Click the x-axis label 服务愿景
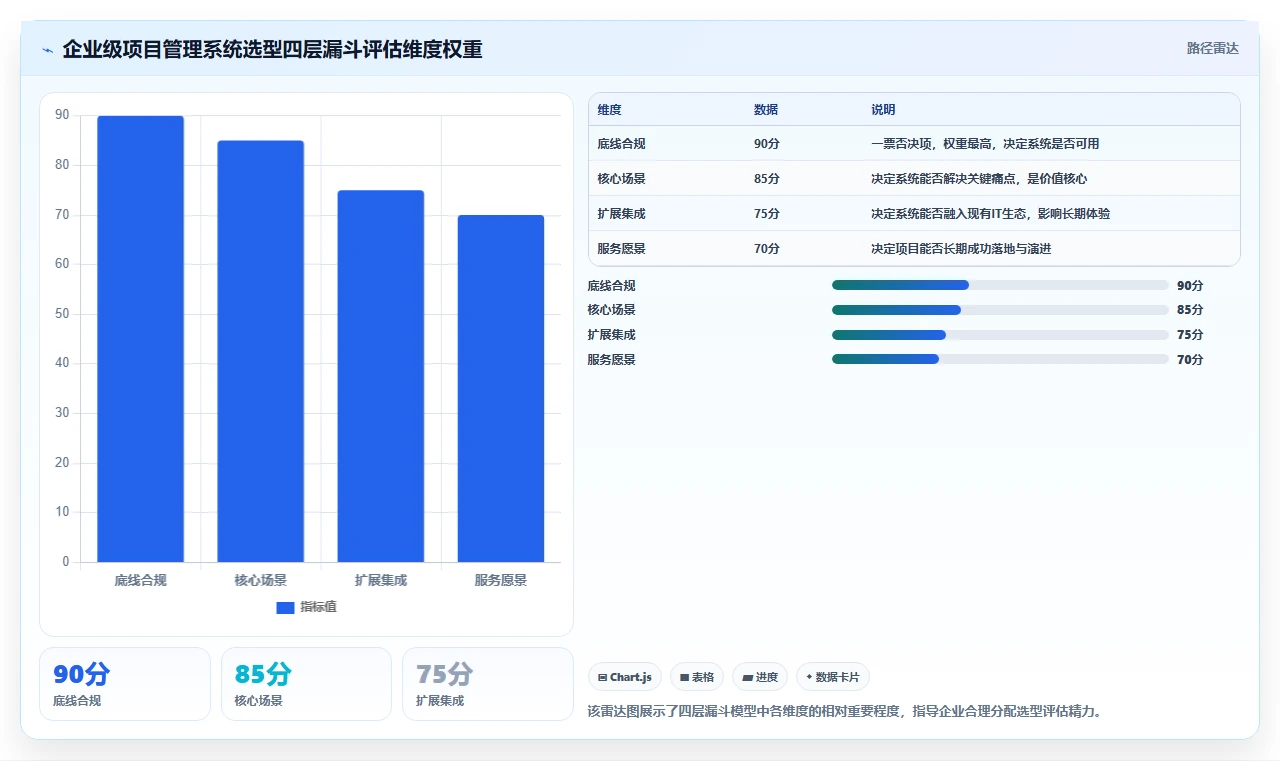This screenshot has width=1280, height=761. point(501,580)
